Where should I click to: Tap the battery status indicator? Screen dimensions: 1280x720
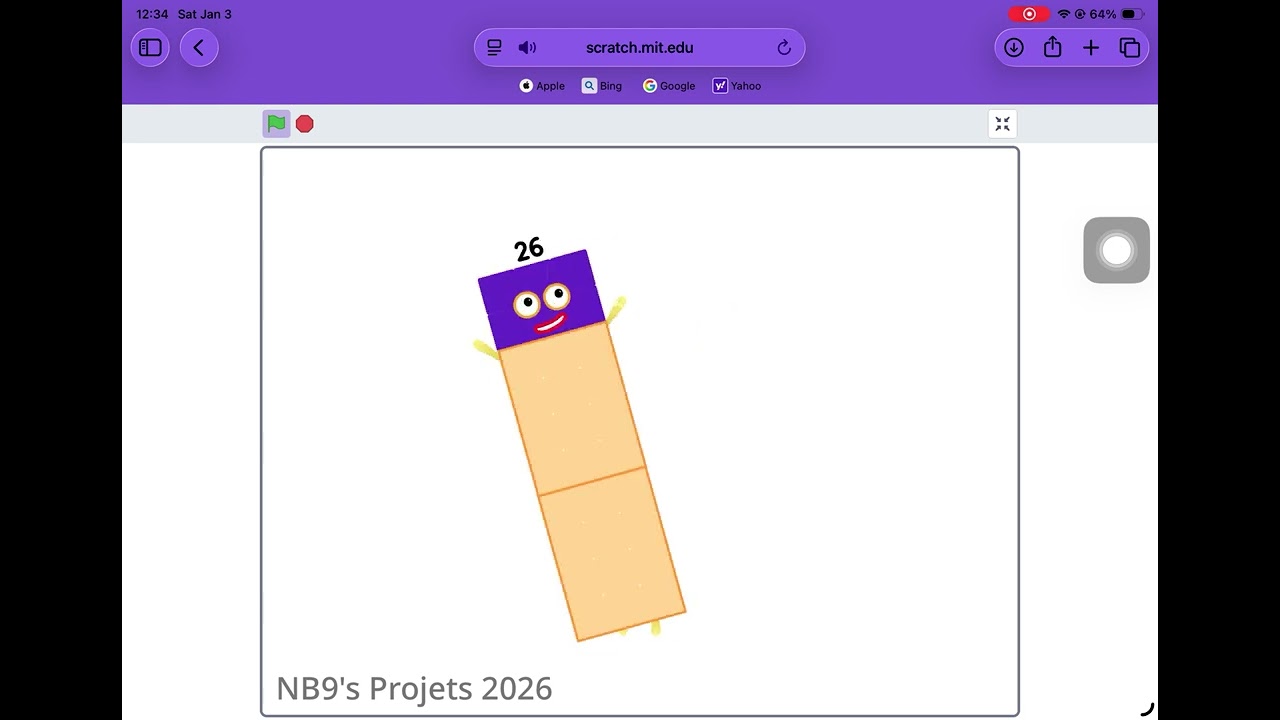coord(1131,14)
